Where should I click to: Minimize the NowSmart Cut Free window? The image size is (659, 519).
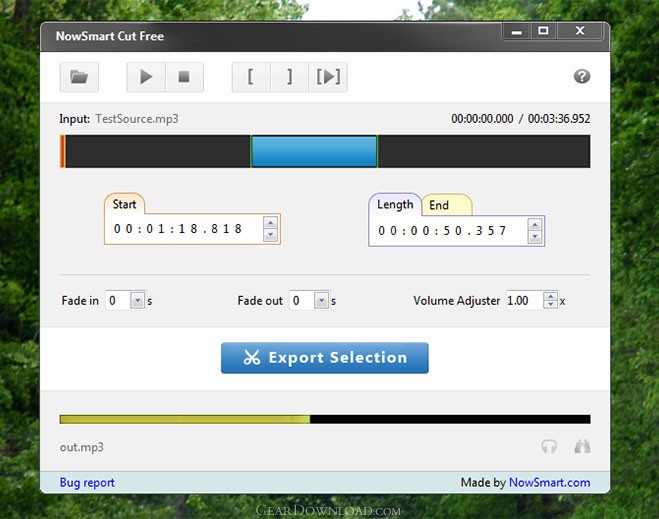(x=517, y=32)
